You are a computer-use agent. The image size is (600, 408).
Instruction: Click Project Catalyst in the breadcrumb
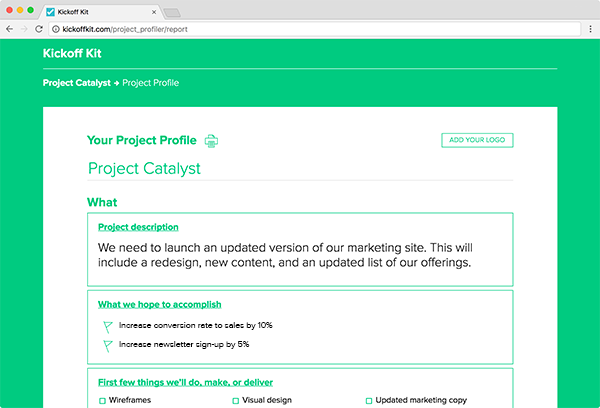pos(77,83)
